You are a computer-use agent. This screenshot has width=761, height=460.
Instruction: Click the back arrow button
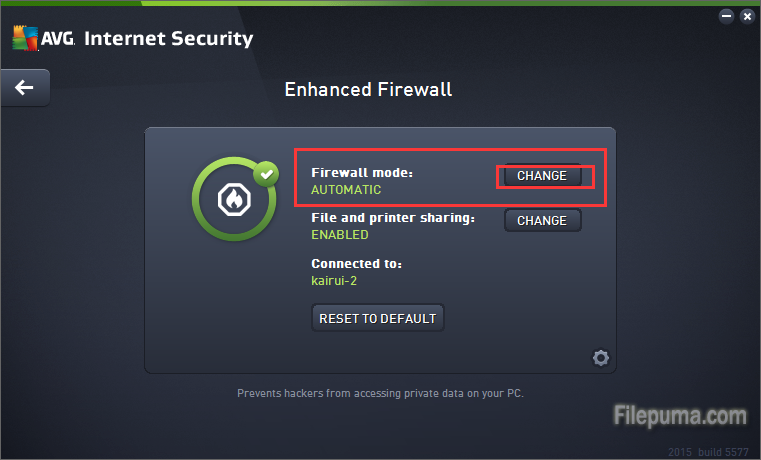(x=24, y=88)
